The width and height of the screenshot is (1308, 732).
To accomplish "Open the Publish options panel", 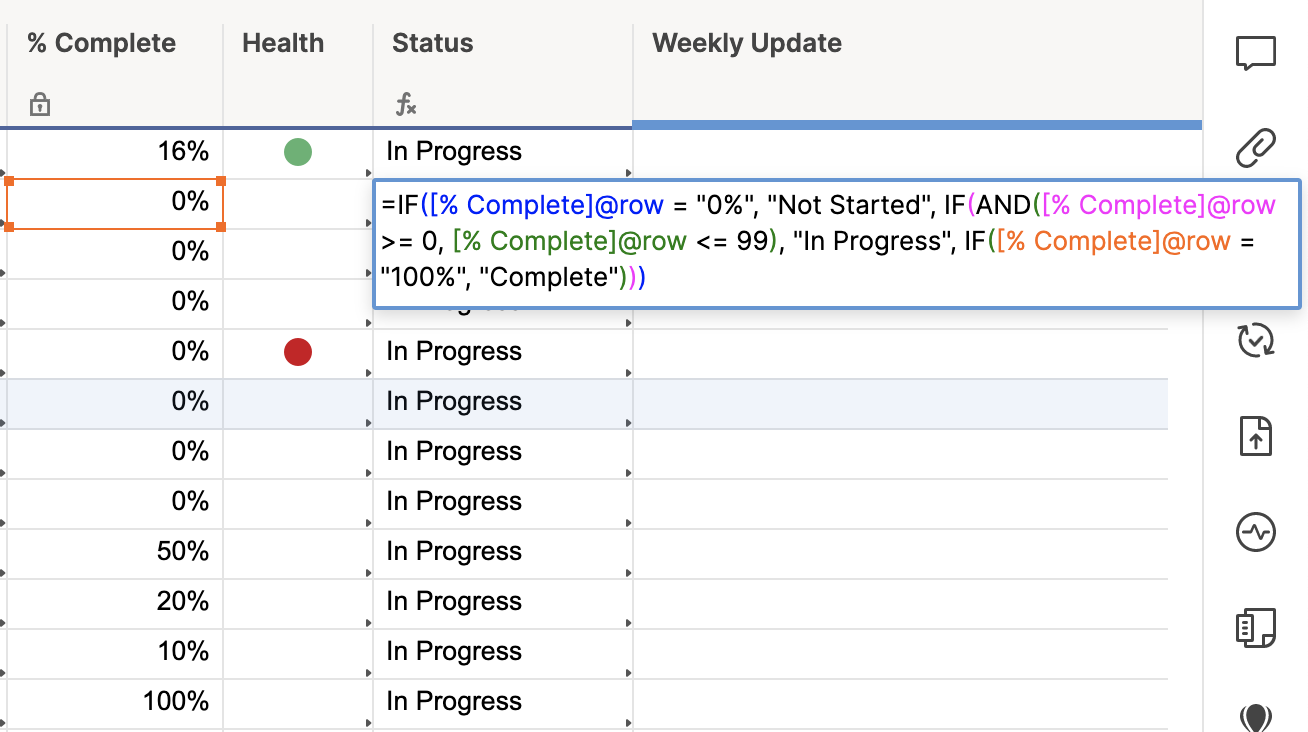I will click(1256, 436).
